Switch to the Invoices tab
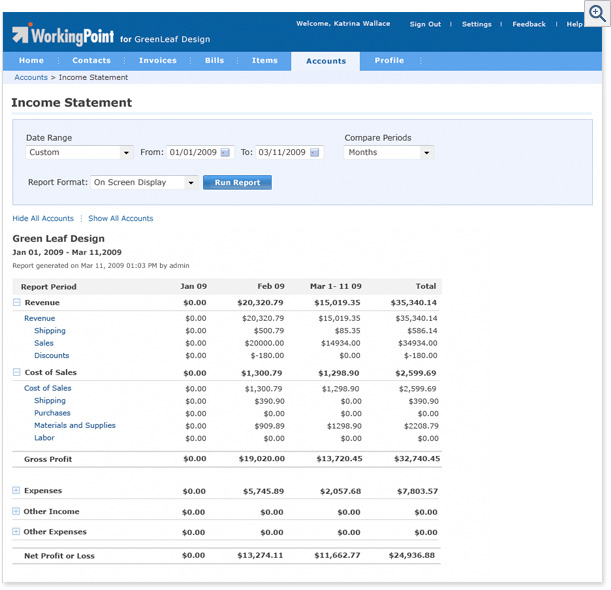Screen dimensions: 611x590 click(158, 60)
